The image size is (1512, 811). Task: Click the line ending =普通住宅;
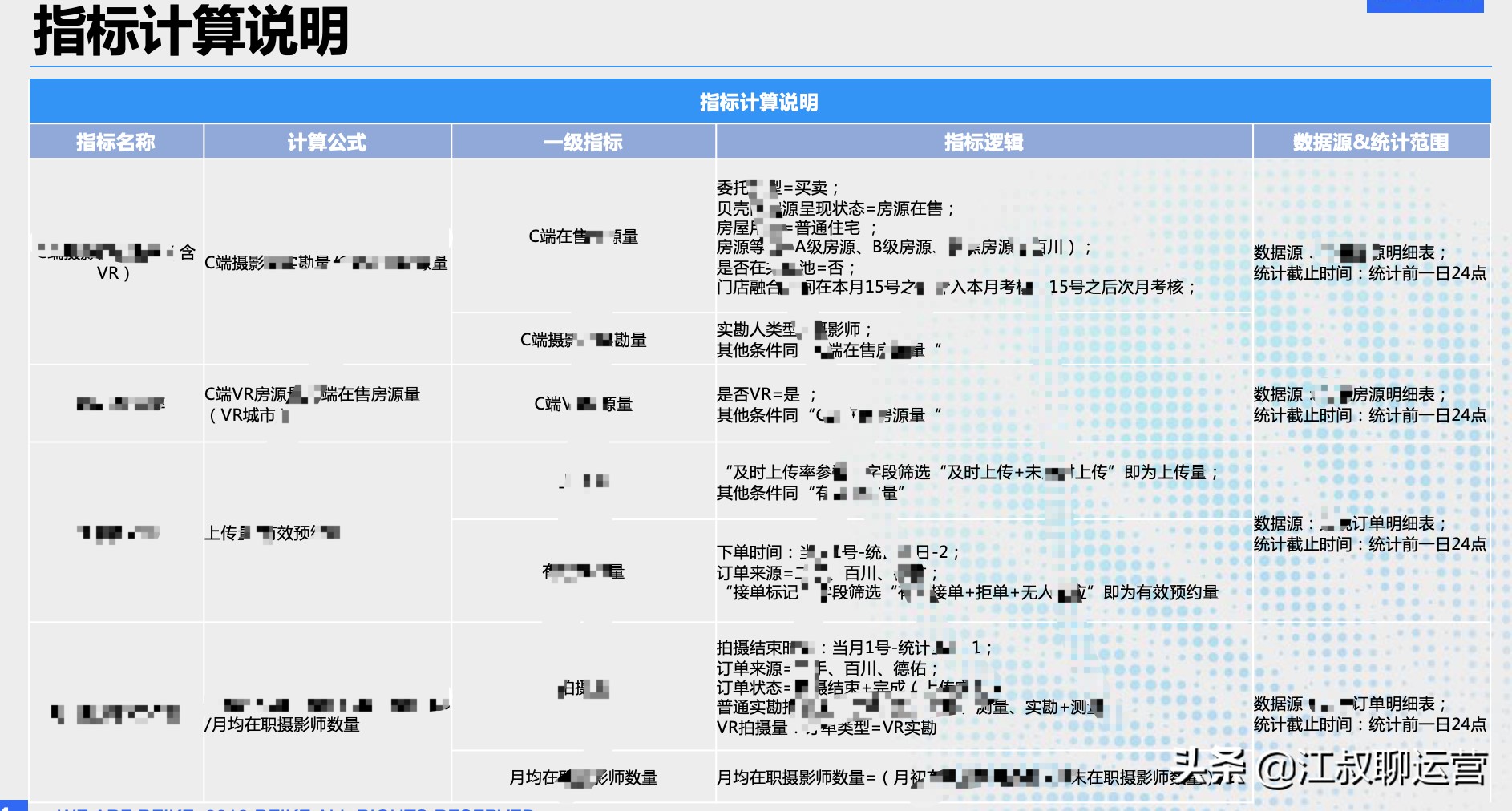point(797,228)
